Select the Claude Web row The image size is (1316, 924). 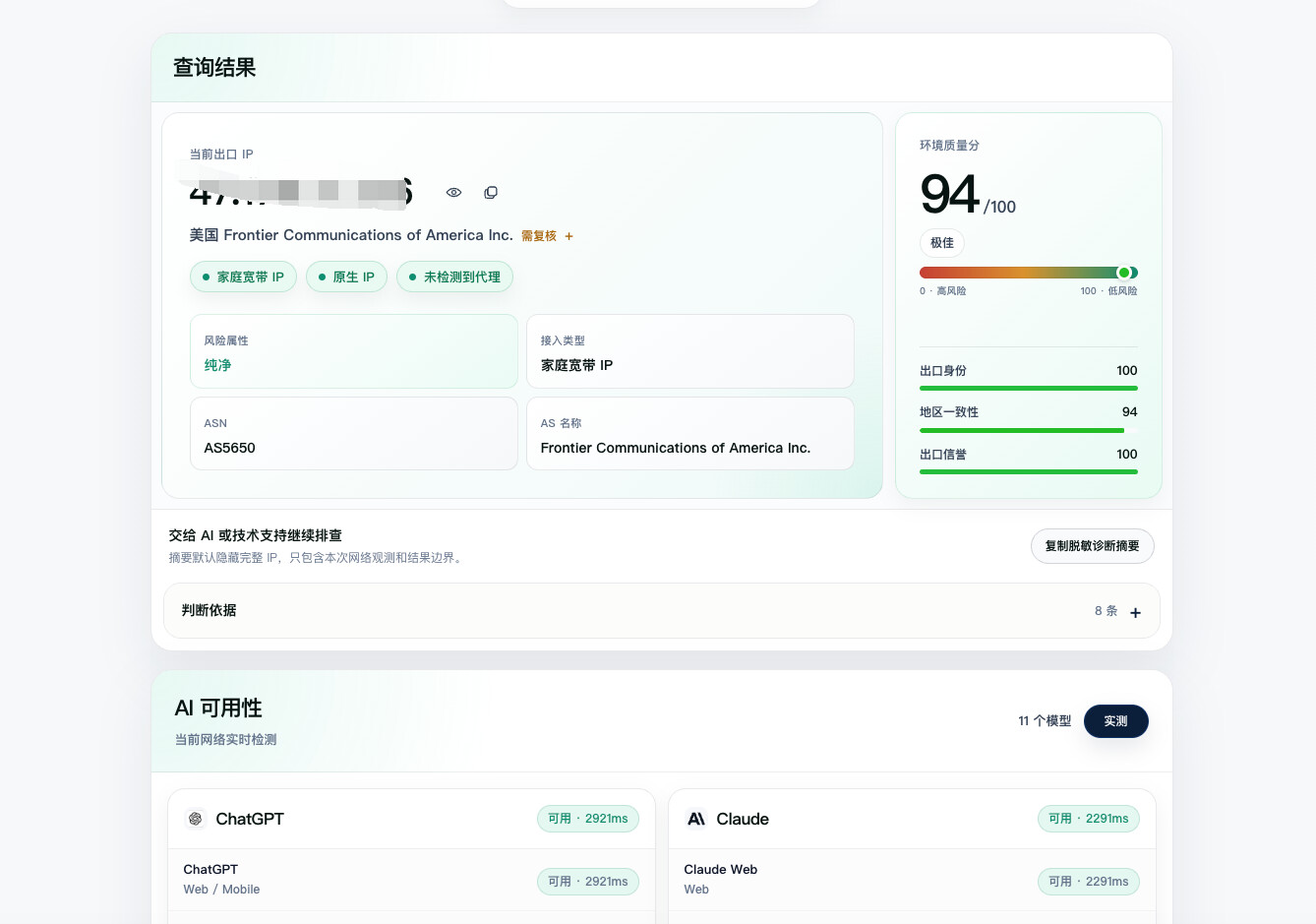click(912, 880)
